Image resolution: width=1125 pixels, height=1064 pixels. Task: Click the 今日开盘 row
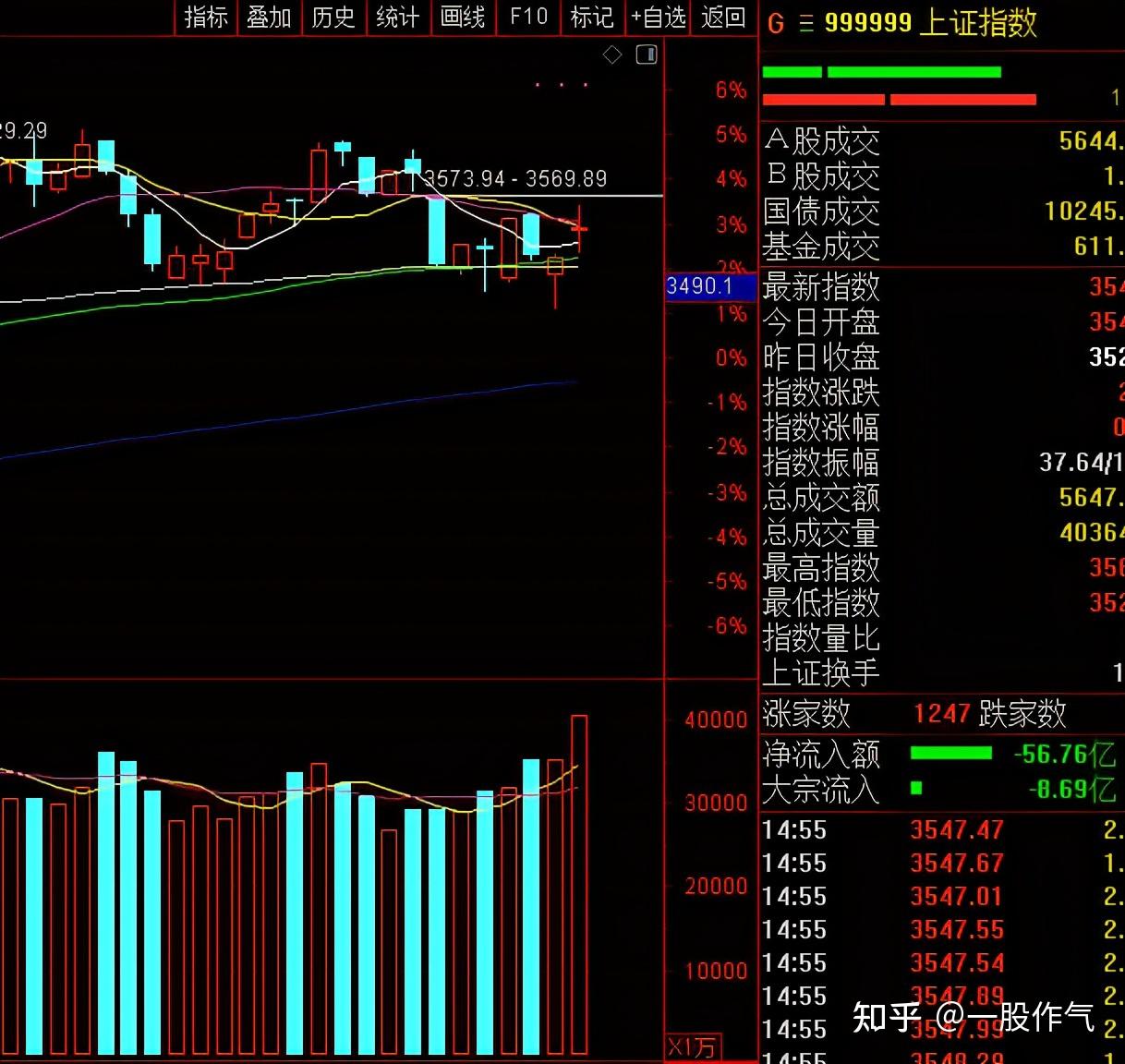(x=942, y=322)
